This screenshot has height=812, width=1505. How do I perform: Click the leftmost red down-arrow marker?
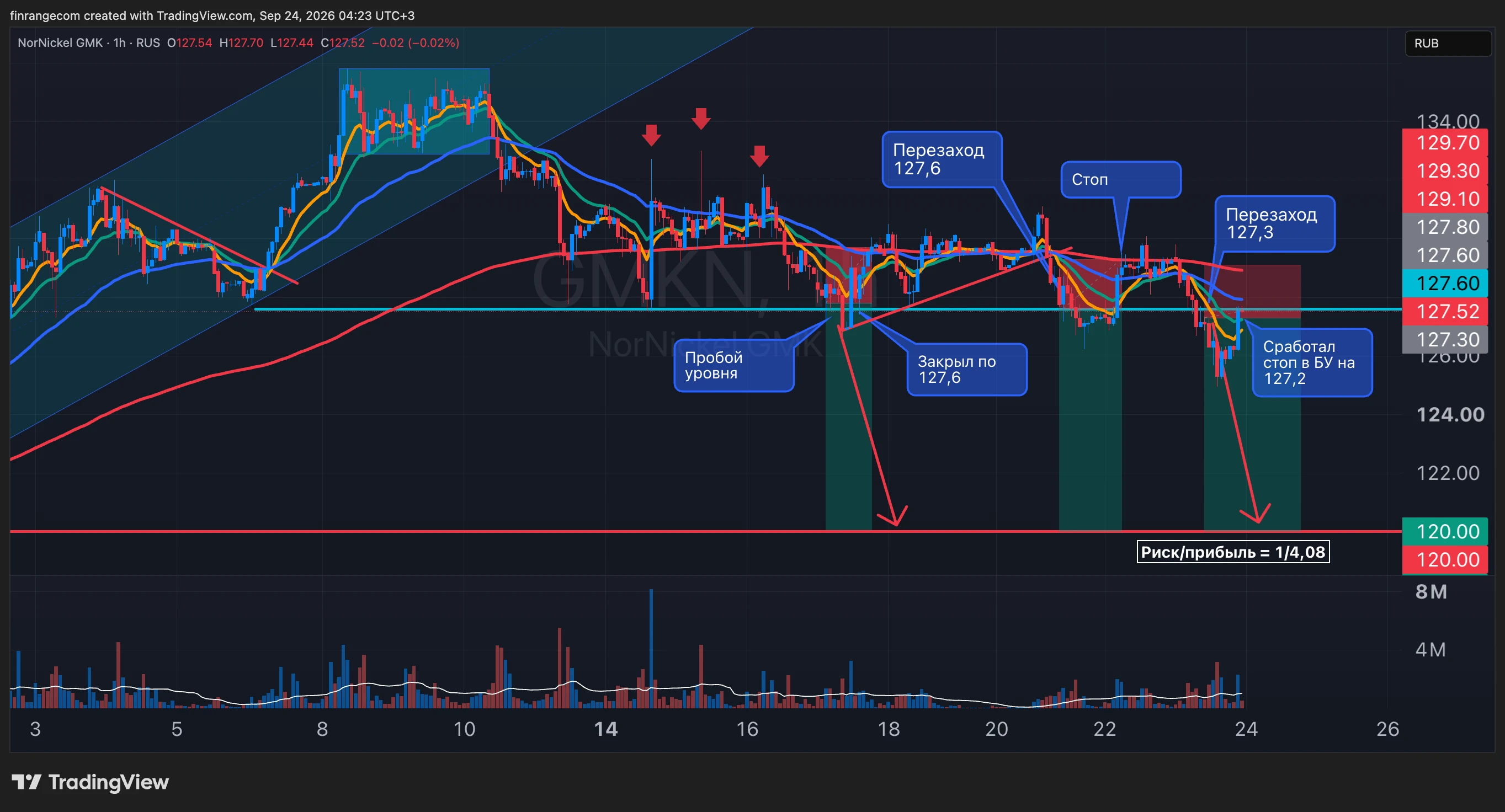651,136
